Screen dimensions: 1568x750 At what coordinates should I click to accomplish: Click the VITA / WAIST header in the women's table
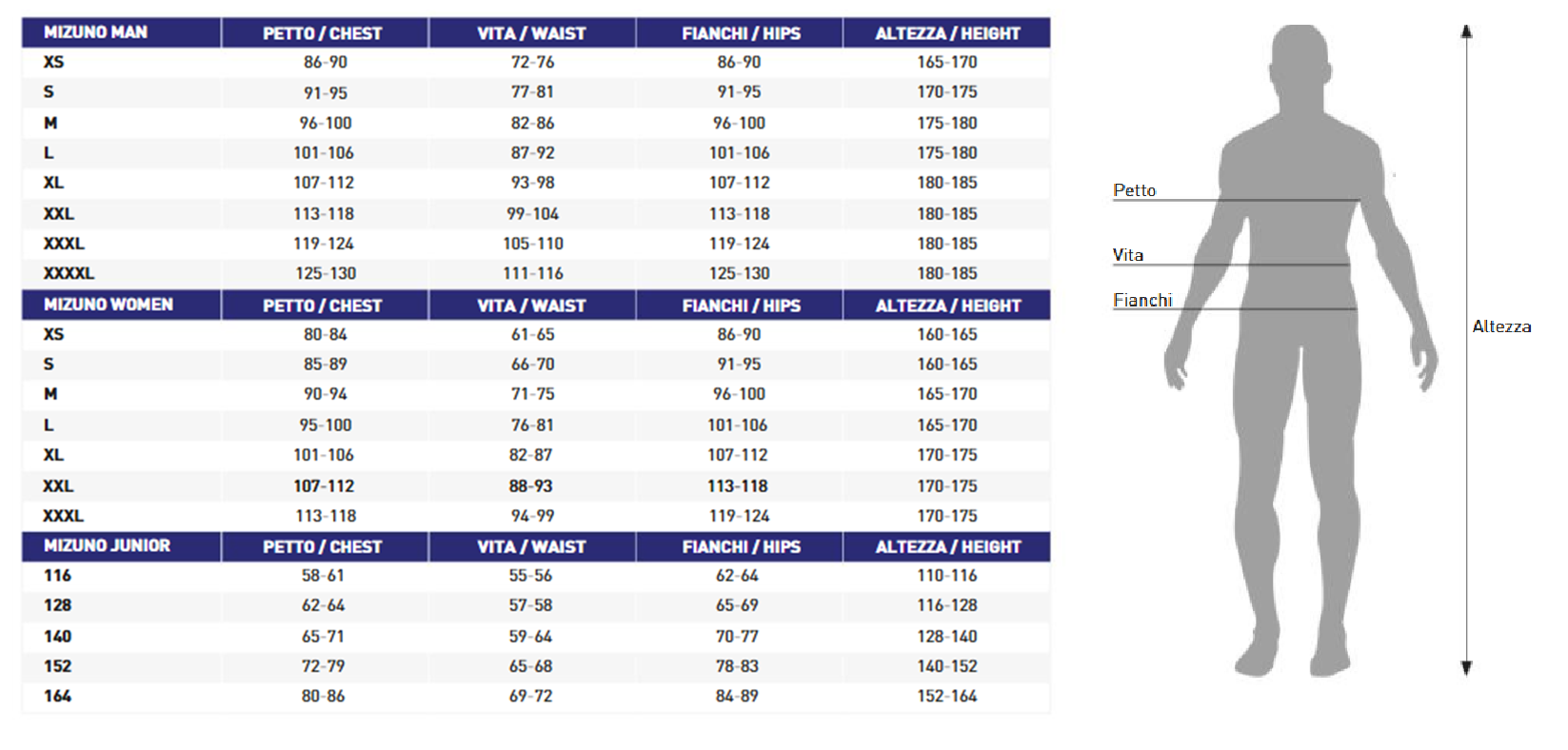(x=531, y=306)
